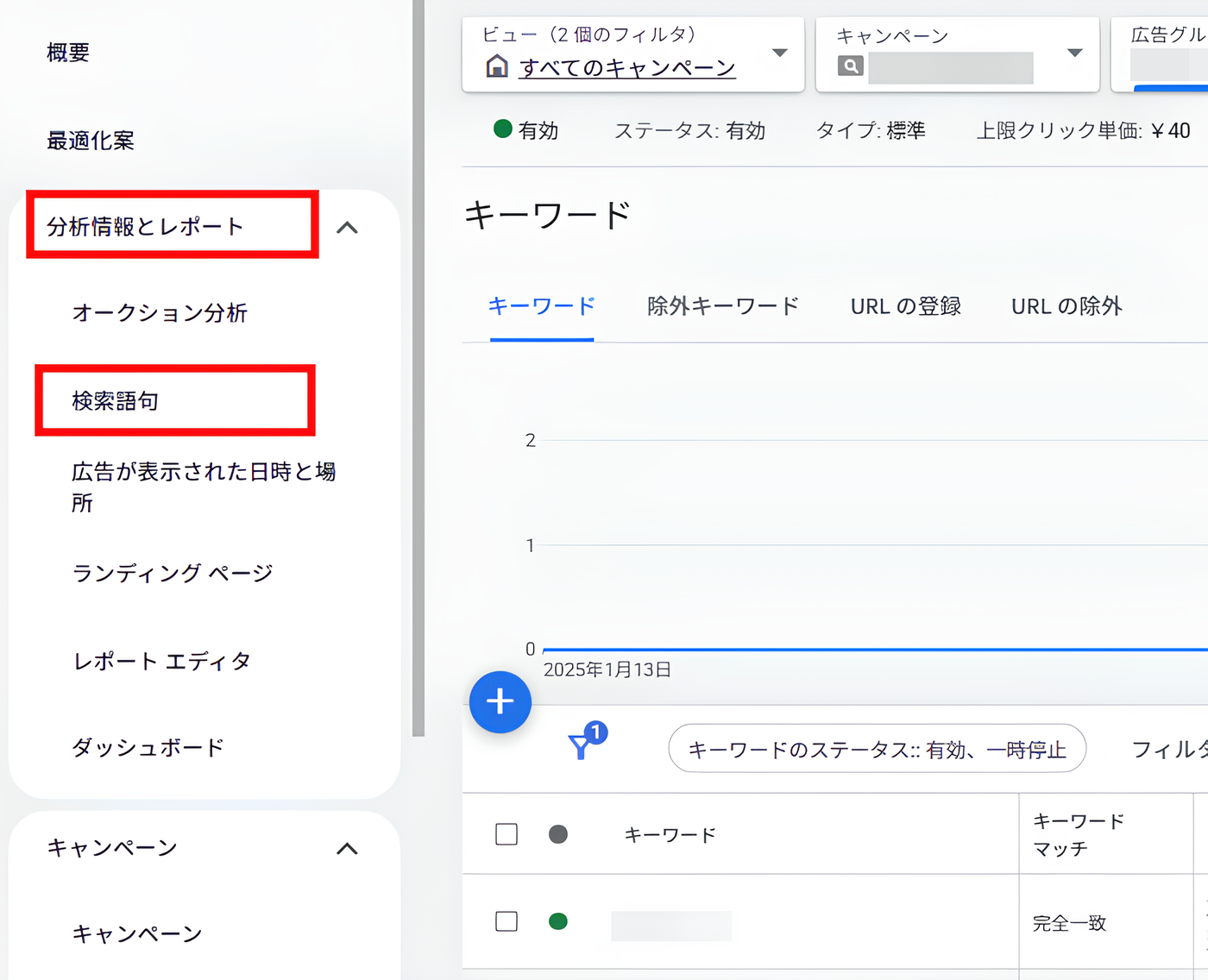Click the すべてのキャンペーン link
This screenshot has width=1208, height=980.
point(627,67)
